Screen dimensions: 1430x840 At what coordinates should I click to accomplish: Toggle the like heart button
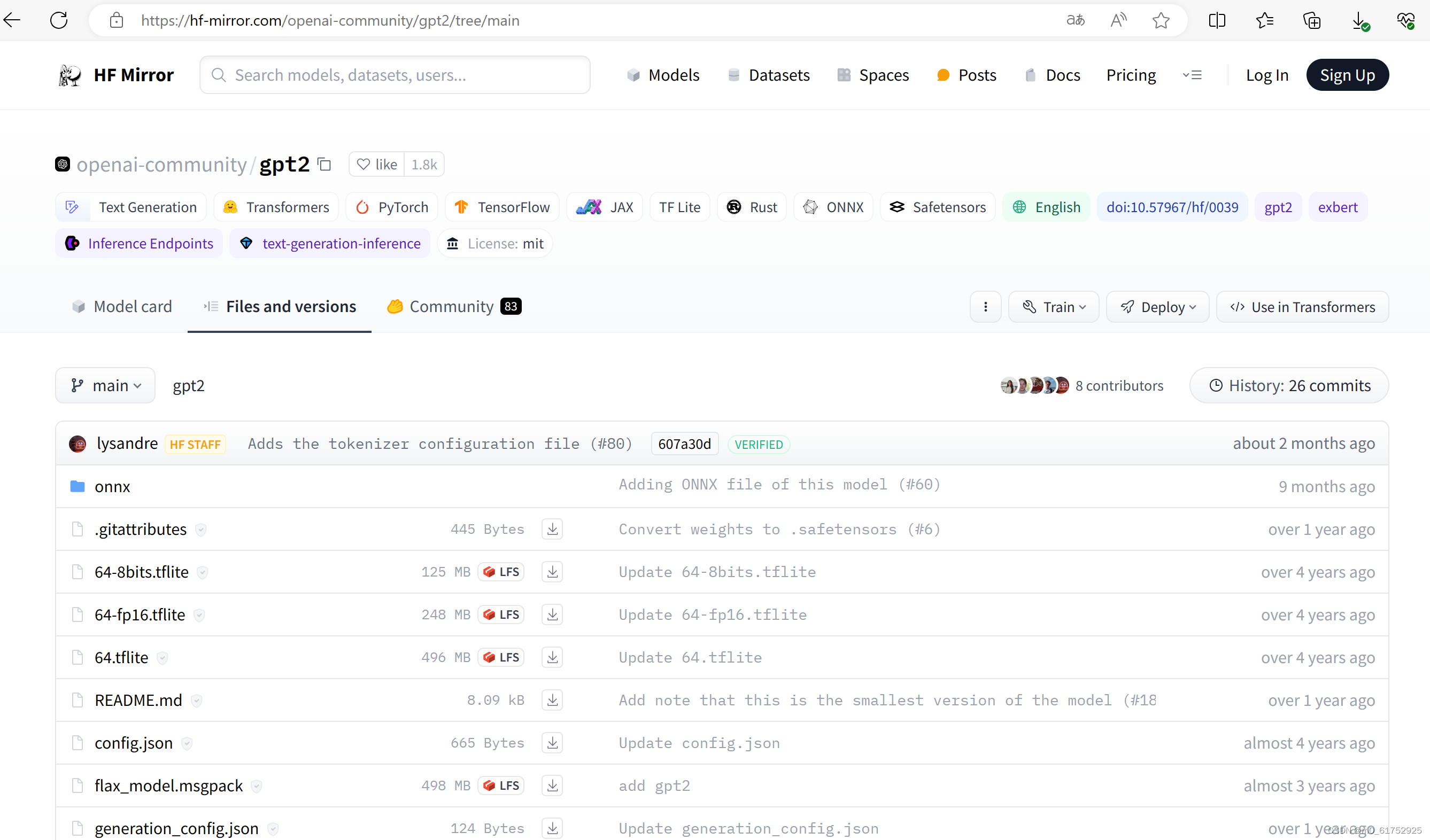(x=377, y=165)
